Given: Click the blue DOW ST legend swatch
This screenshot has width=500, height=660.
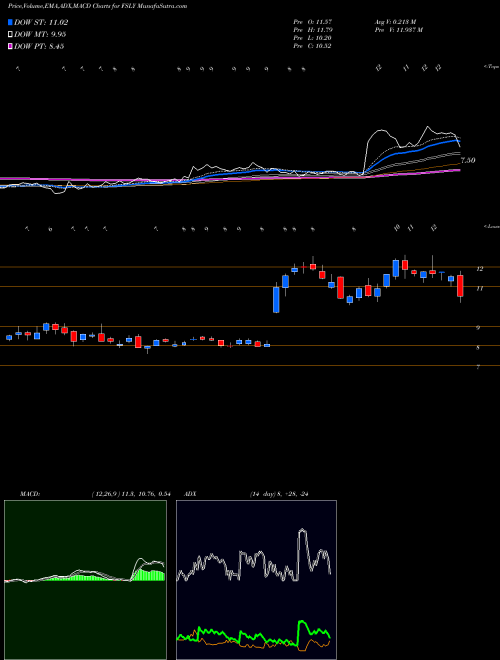Looking at the screenshot, I should click(x=10, y=22).
